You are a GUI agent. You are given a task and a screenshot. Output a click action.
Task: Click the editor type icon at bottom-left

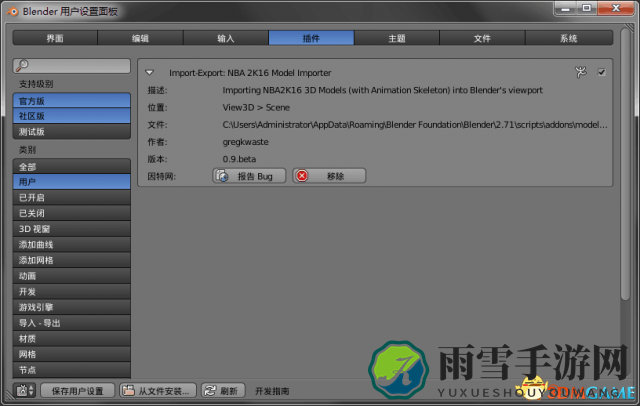(24, 390)
